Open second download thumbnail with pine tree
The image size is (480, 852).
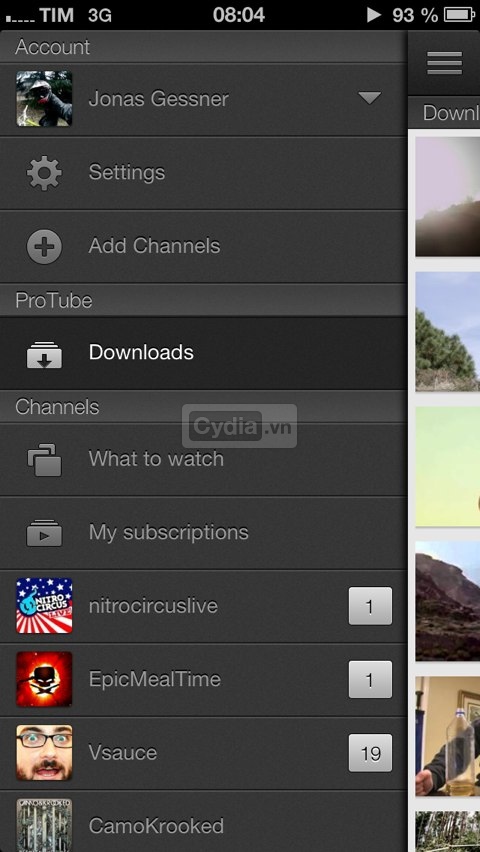pos(447,331)
